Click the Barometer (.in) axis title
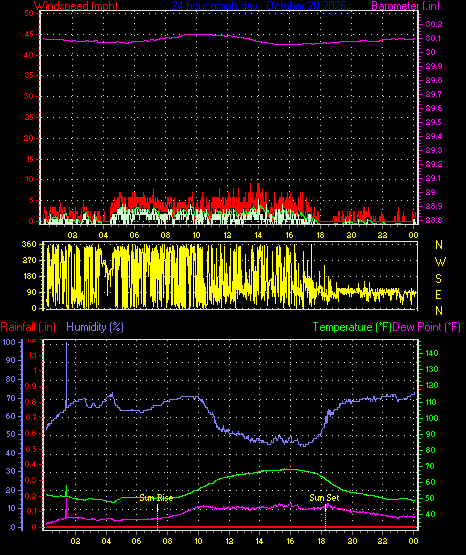Screen dimensions: 466x555 (x=406, y=6)
